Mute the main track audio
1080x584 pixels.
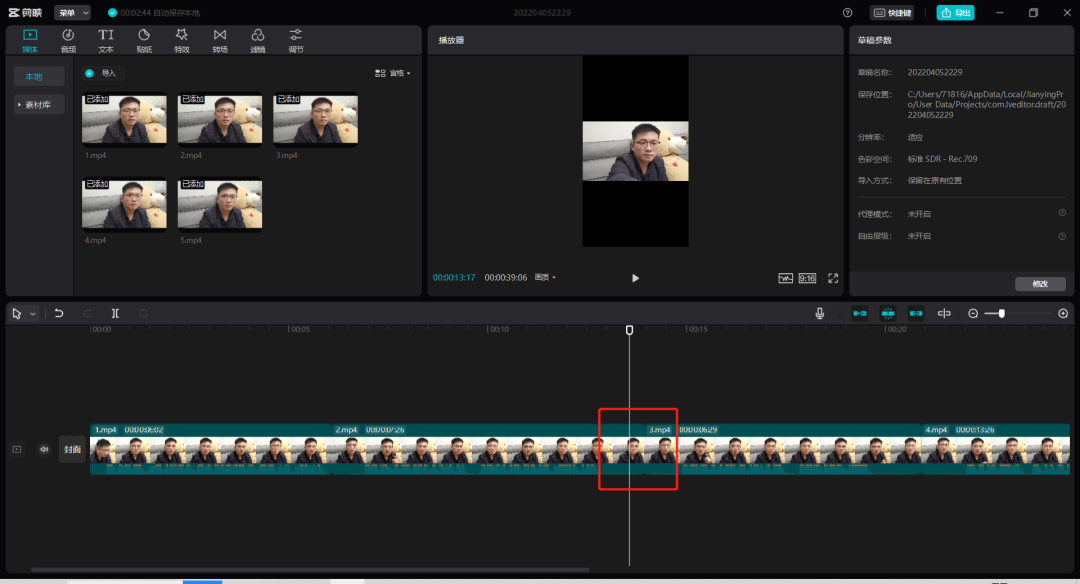click(x=44, y=449)
